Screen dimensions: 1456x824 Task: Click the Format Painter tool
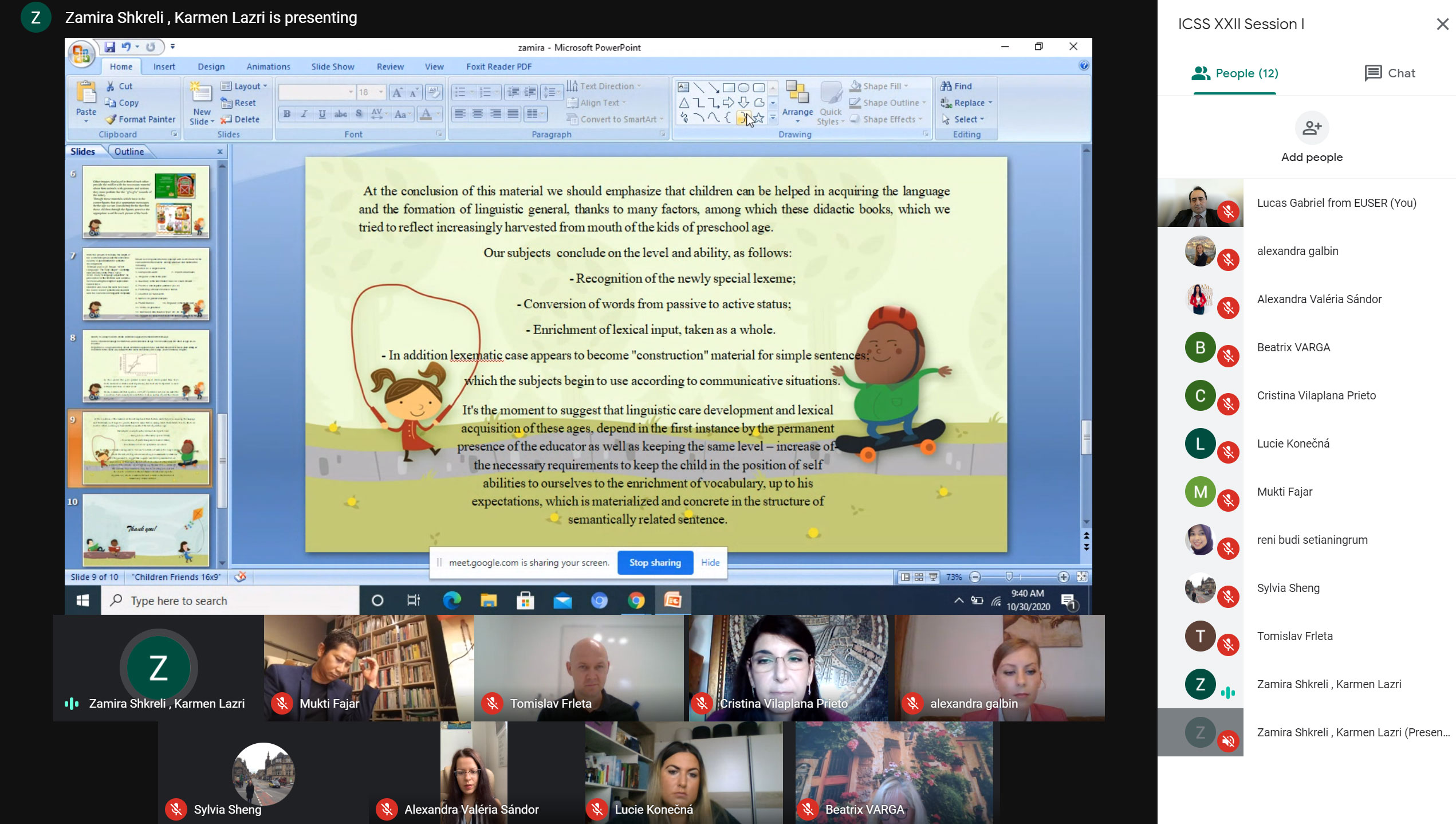click(x=141, y=119)
